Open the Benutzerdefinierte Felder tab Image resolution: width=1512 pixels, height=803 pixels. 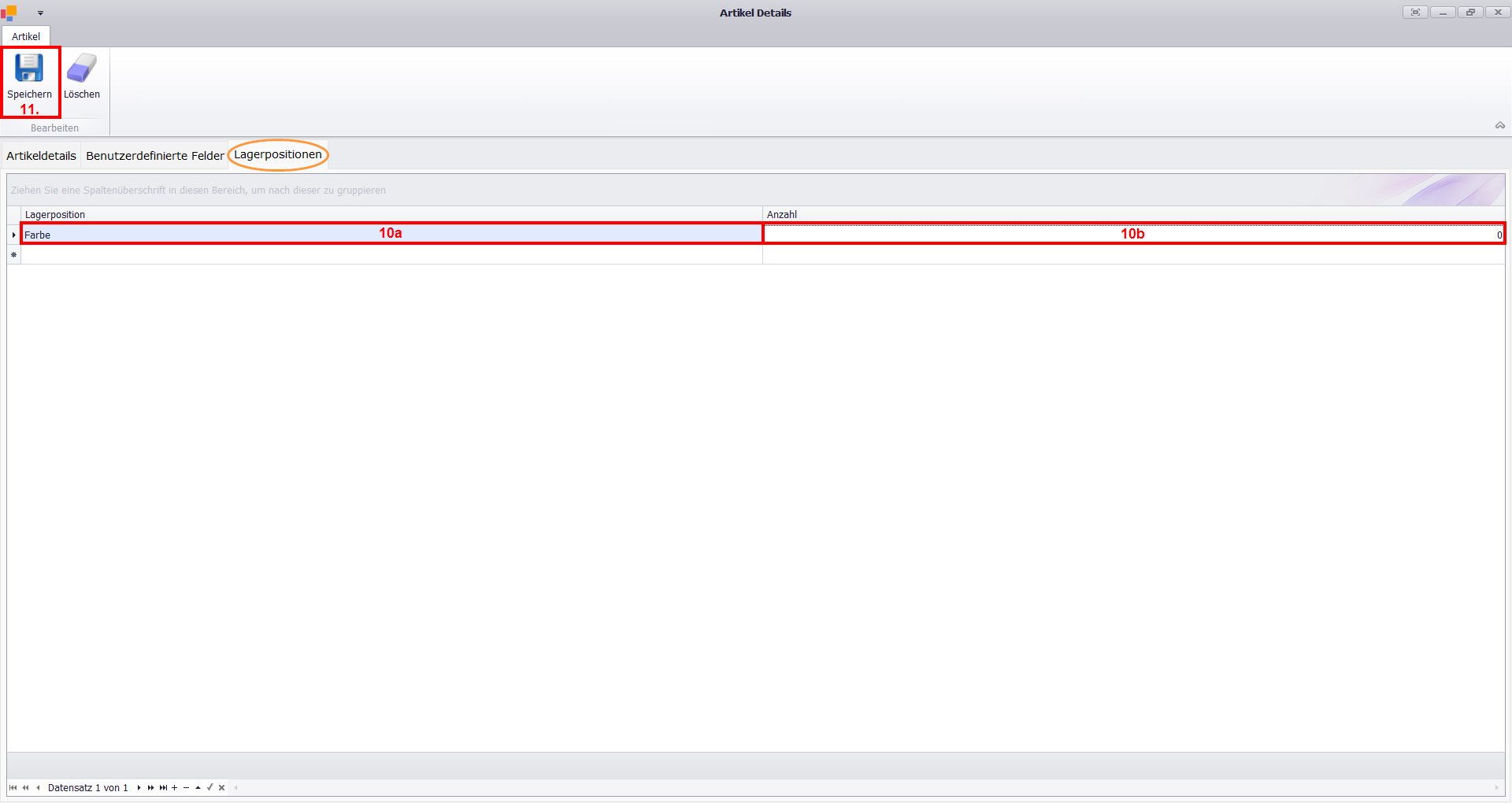tap(154, 156)
